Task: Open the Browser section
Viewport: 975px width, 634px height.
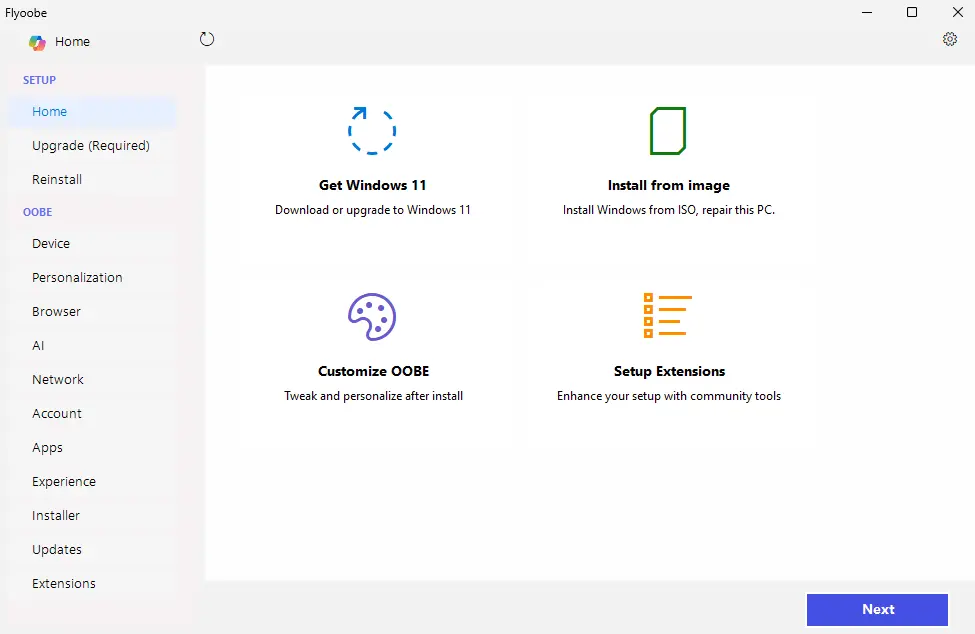Action: (92, 311)
